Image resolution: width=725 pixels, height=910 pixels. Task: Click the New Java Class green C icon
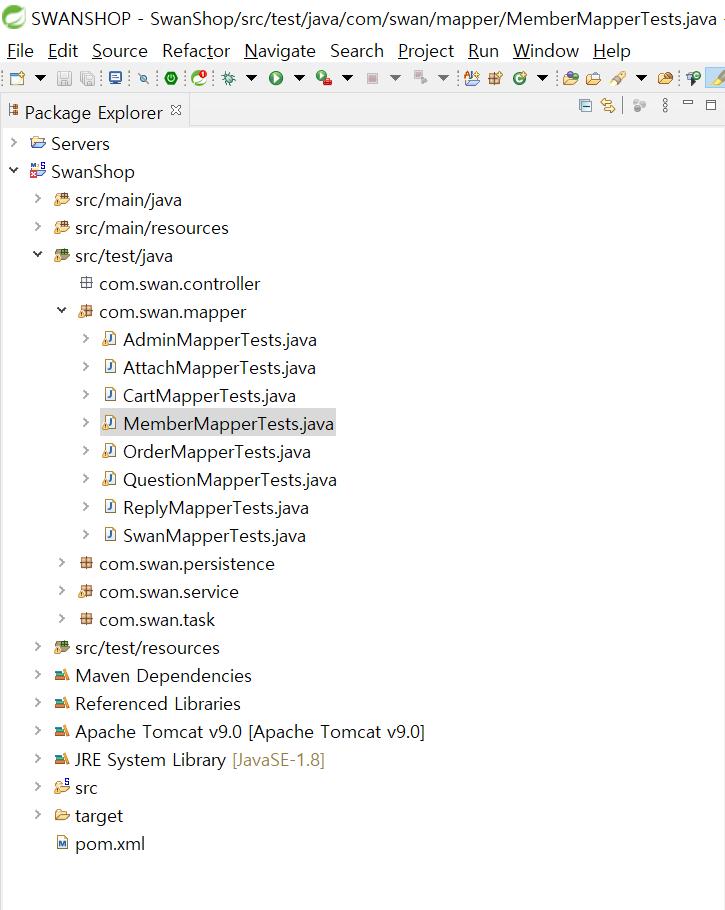pyautogui.click(x=520, y=78)
